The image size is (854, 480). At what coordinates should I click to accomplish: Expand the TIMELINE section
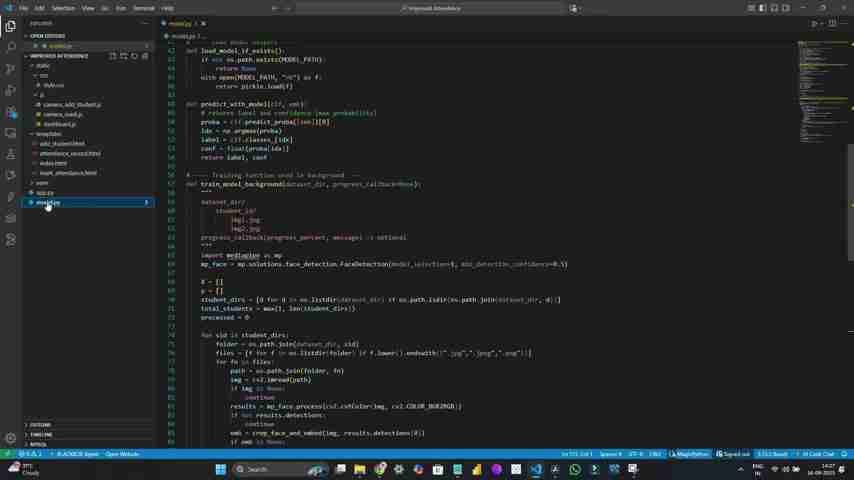41,434
